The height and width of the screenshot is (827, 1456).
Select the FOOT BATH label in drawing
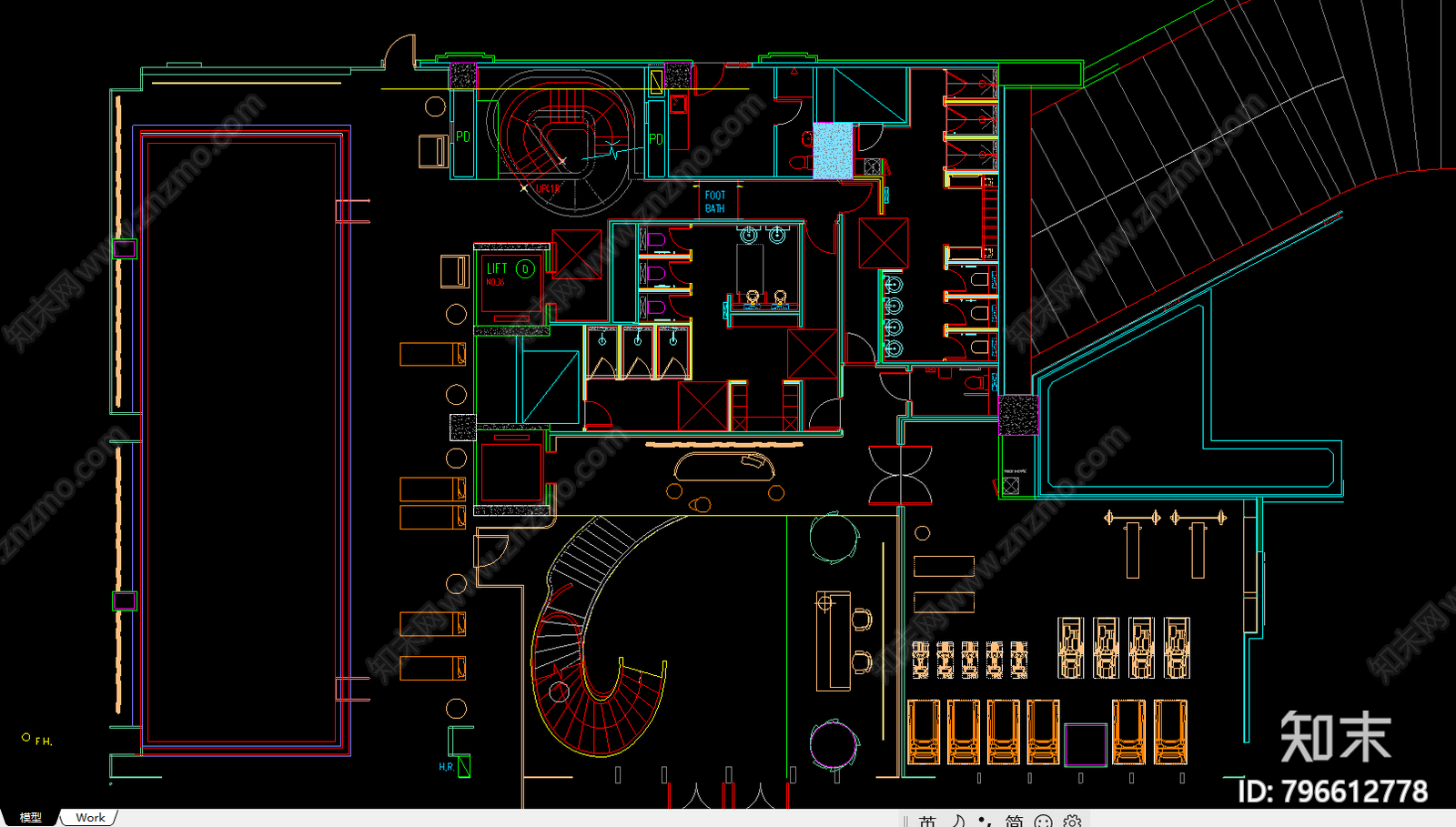715,201
